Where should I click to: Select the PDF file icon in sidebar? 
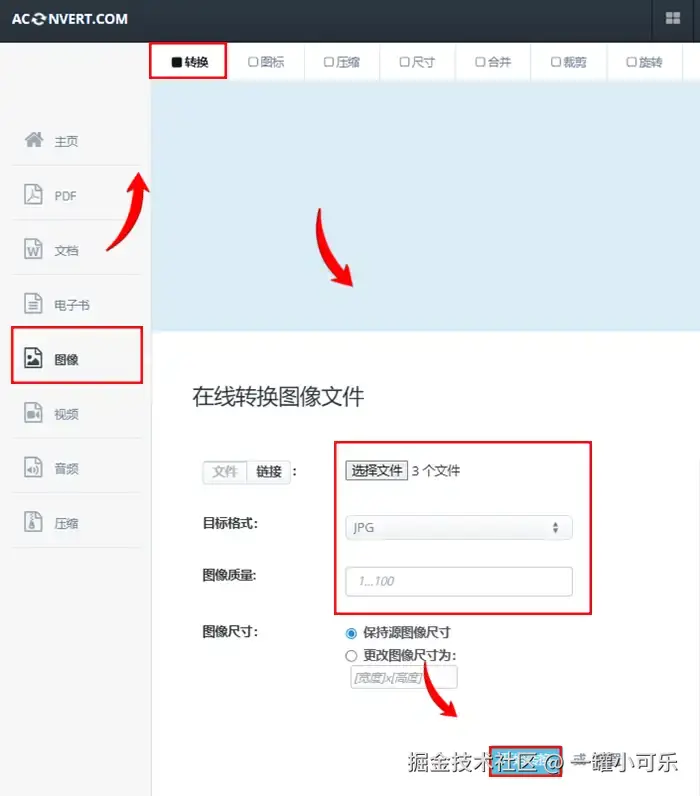click(34, 194)
